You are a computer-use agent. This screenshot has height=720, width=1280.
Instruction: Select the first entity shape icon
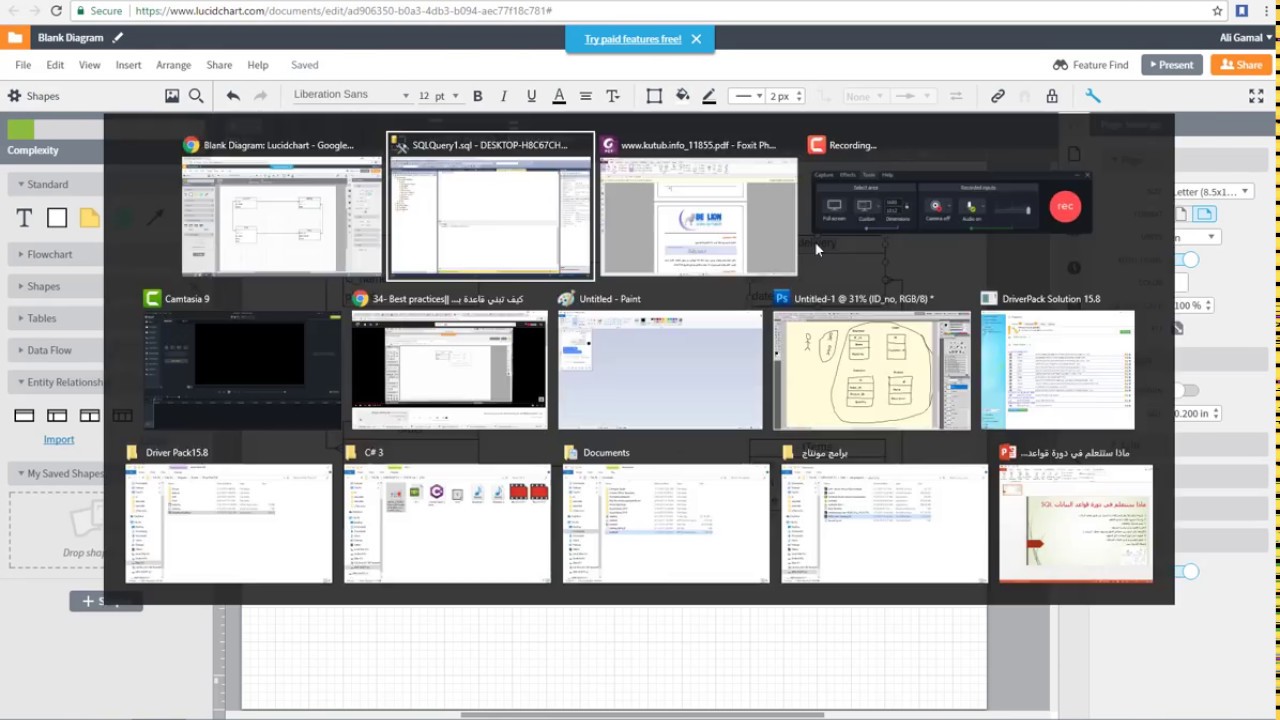click(x=24, y=415)
